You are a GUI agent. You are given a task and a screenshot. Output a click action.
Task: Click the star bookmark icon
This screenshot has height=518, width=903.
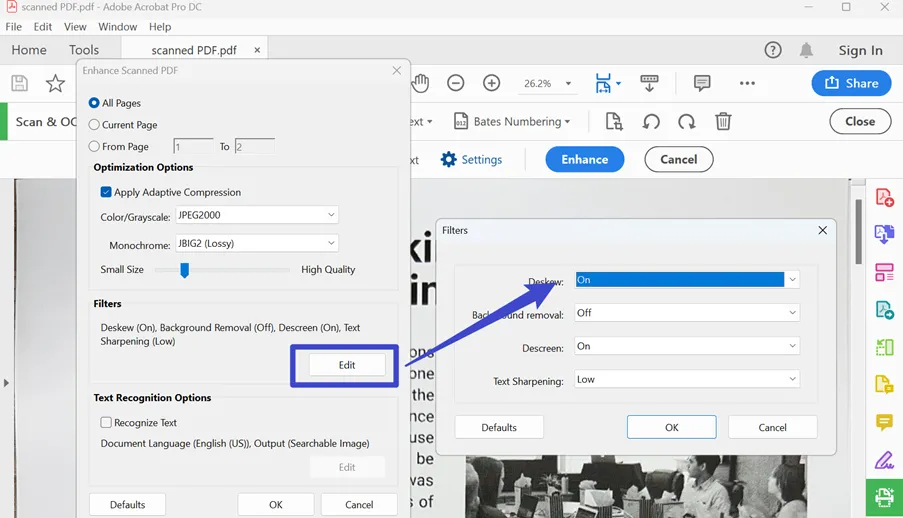click(55, 84)
